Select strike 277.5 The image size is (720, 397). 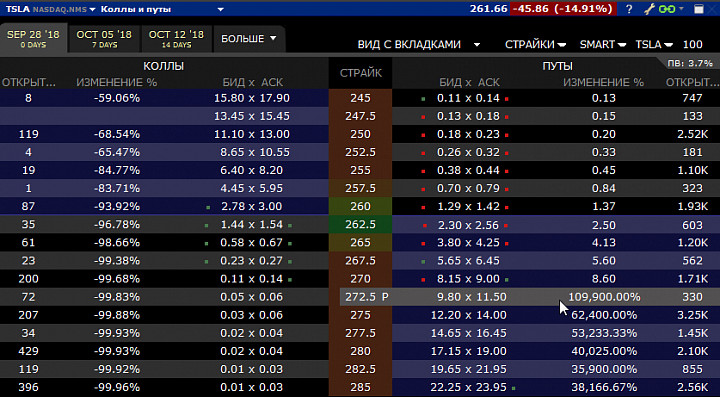coord(360,333)
